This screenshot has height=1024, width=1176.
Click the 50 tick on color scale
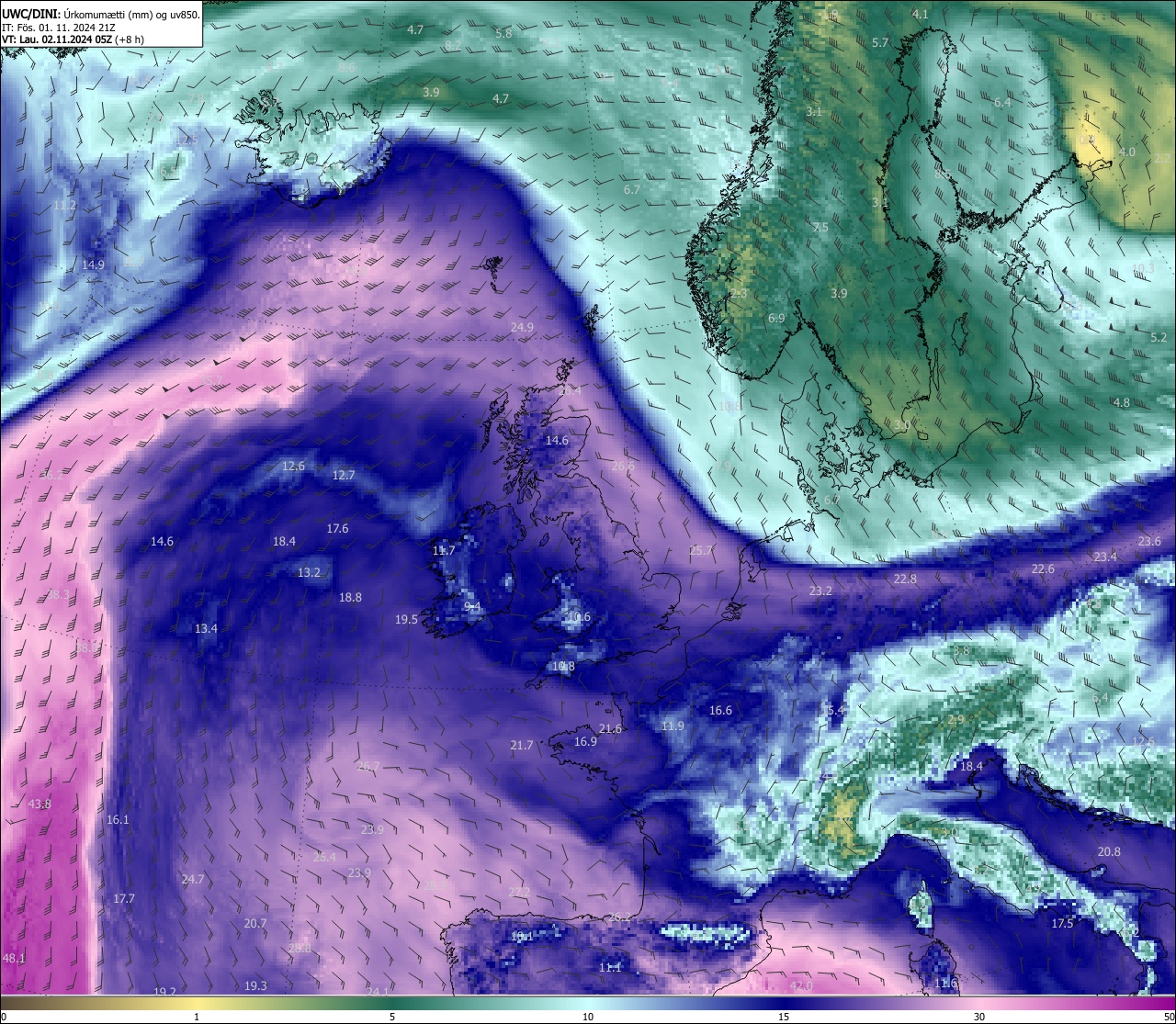click(x=1169, y=1017)
